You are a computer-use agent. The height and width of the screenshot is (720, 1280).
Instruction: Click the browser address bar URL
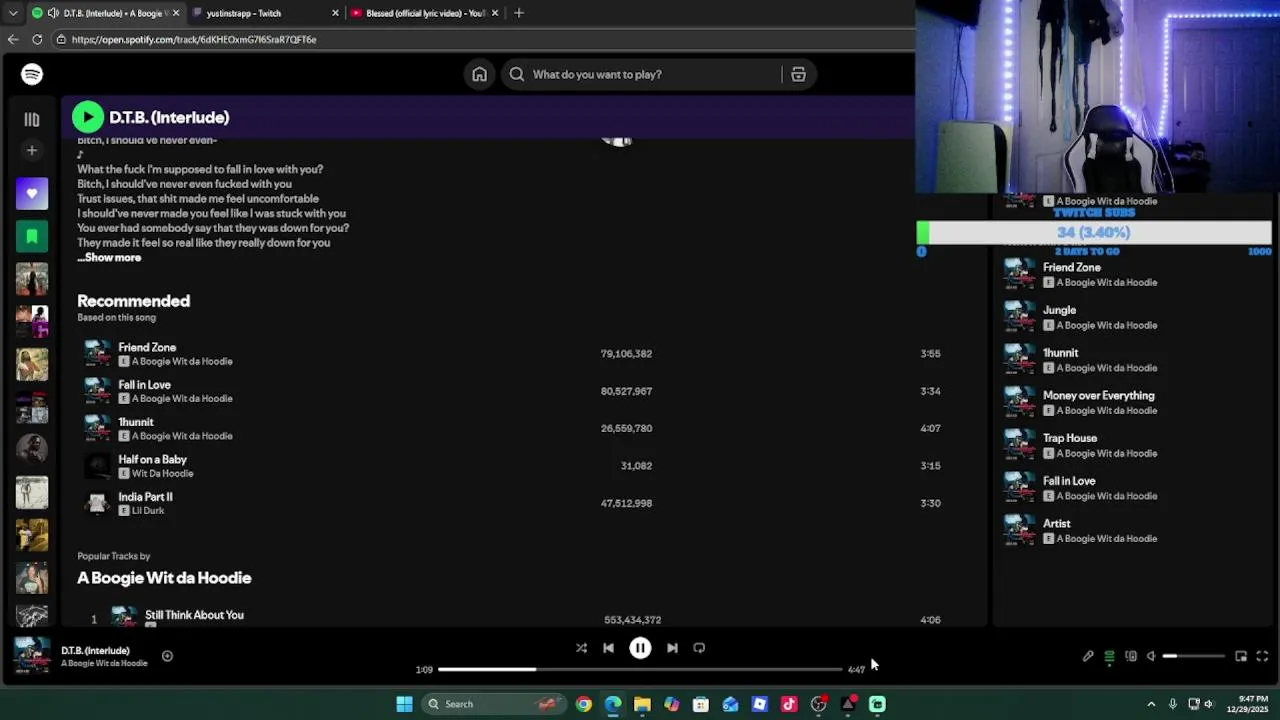tap(194, 39)
